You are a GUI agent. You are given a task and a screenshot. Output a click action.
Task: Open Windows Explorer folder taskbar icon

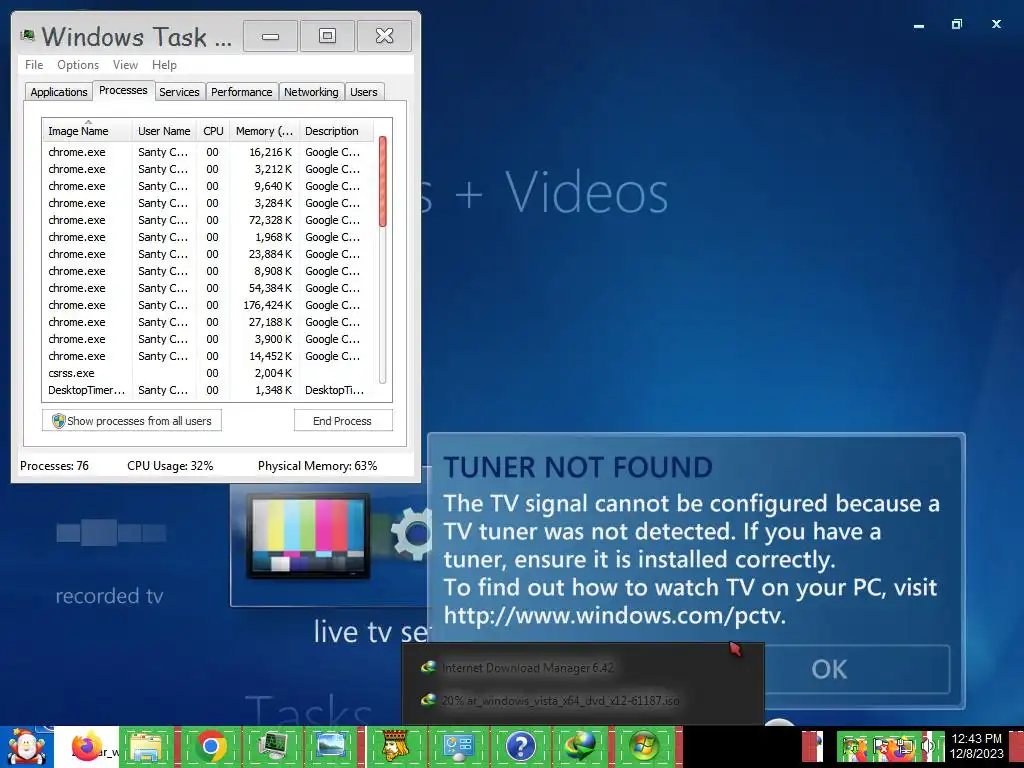click(x=146, y=746)
